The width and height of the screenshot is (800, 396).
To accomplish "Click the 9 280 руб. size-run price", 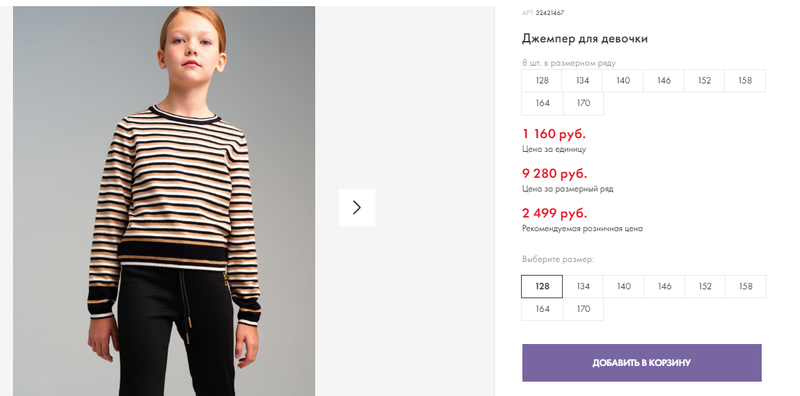I will (554, 174).
